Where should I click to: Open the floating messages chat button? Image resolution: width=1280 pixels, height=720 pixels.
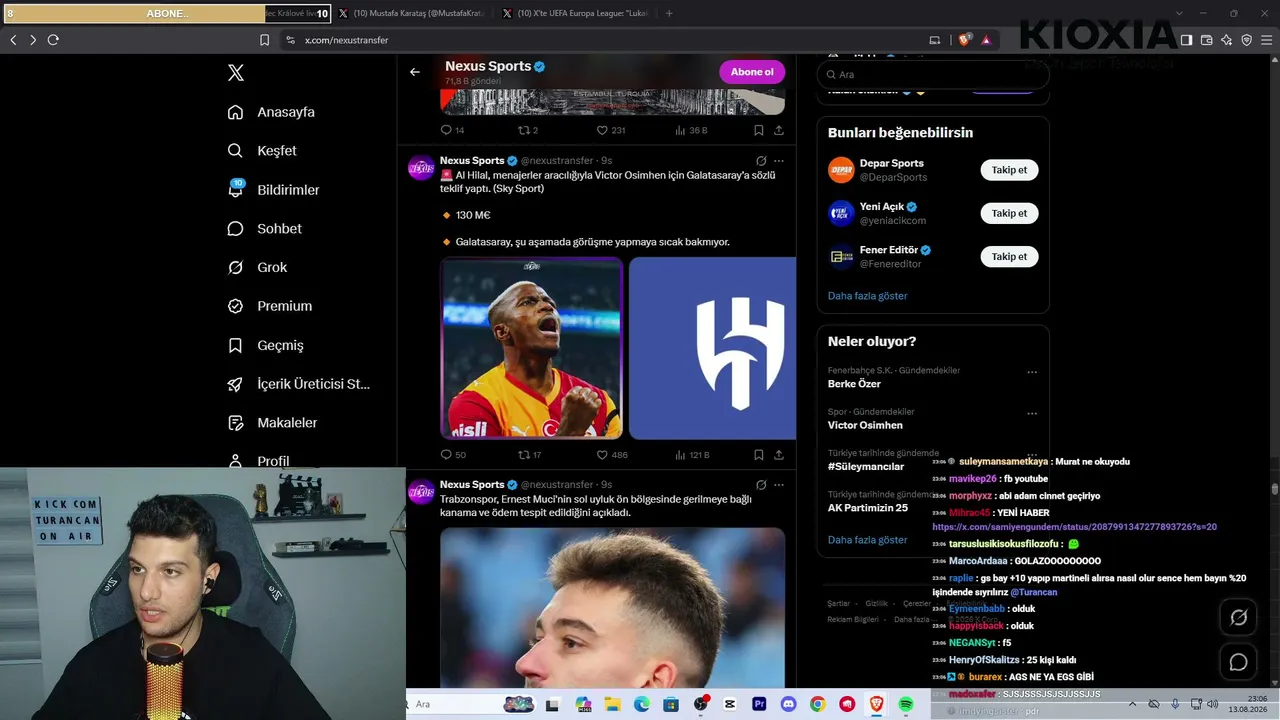(x=1238, y=662)
